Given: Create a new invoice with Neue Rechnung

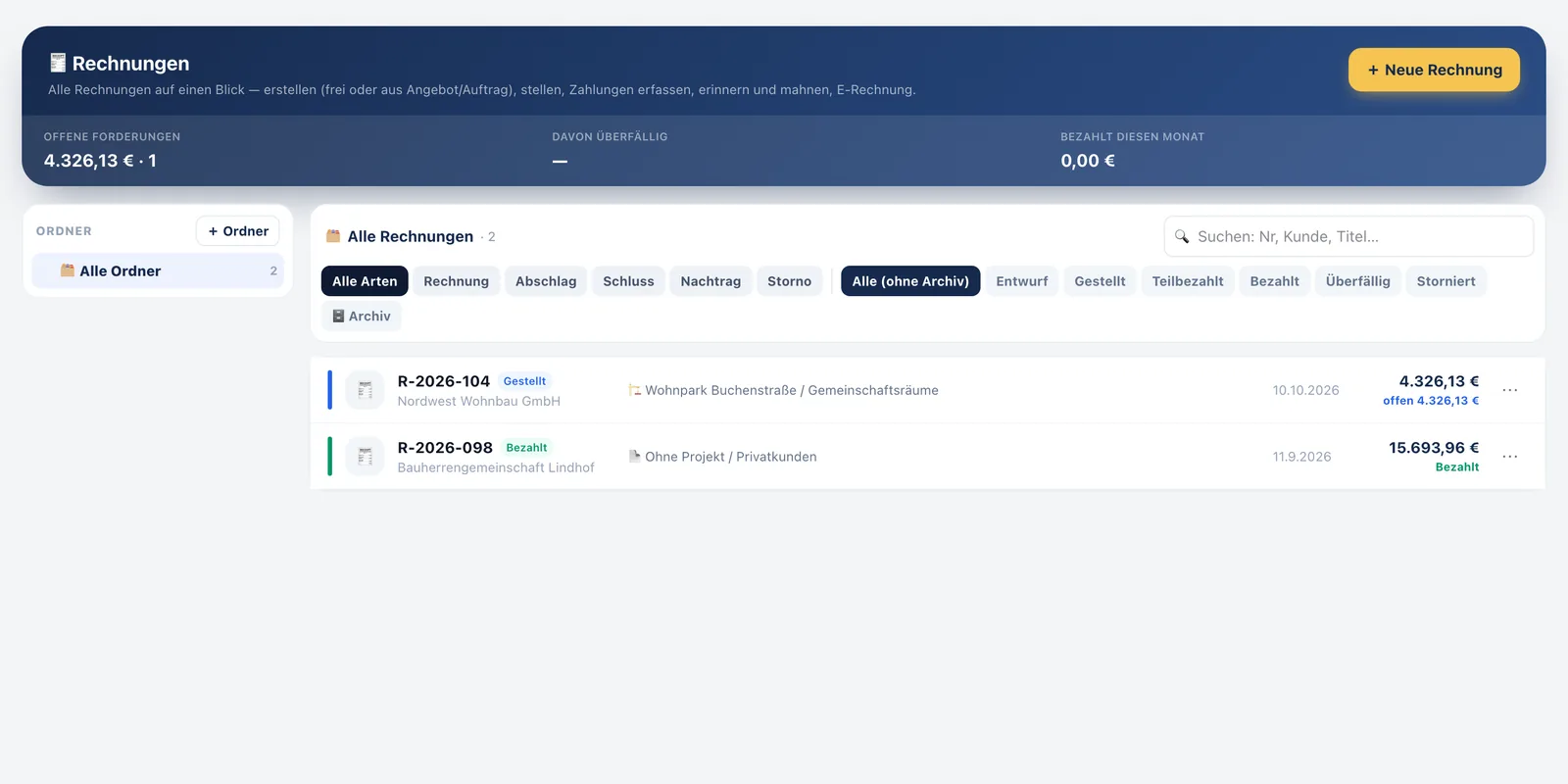Looking at the screenshot, I should coord(1434,70).
